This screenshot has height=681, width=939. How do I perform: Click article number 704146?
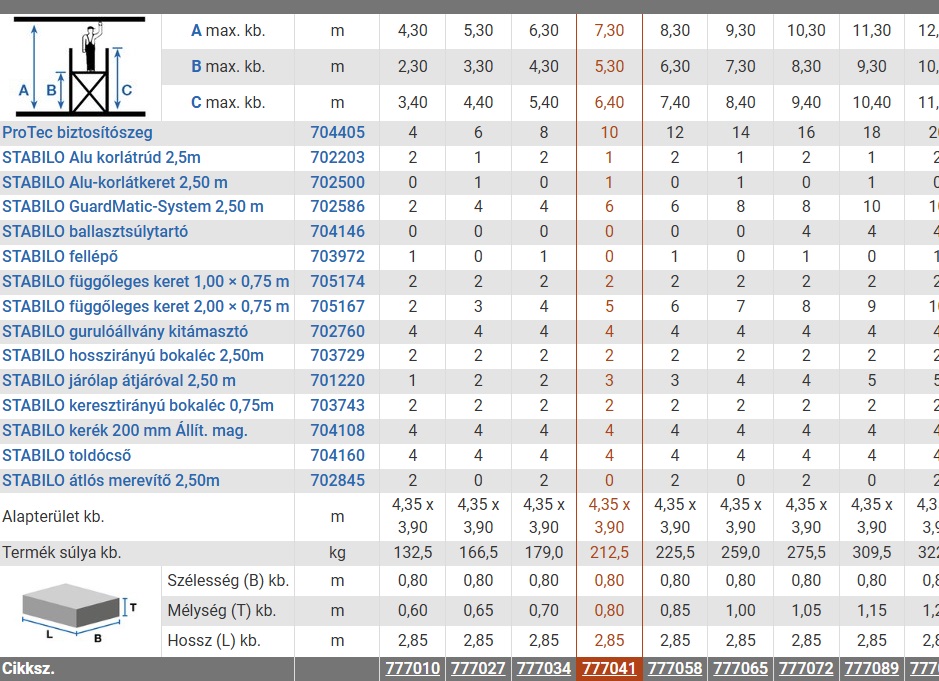click(338, 232)
